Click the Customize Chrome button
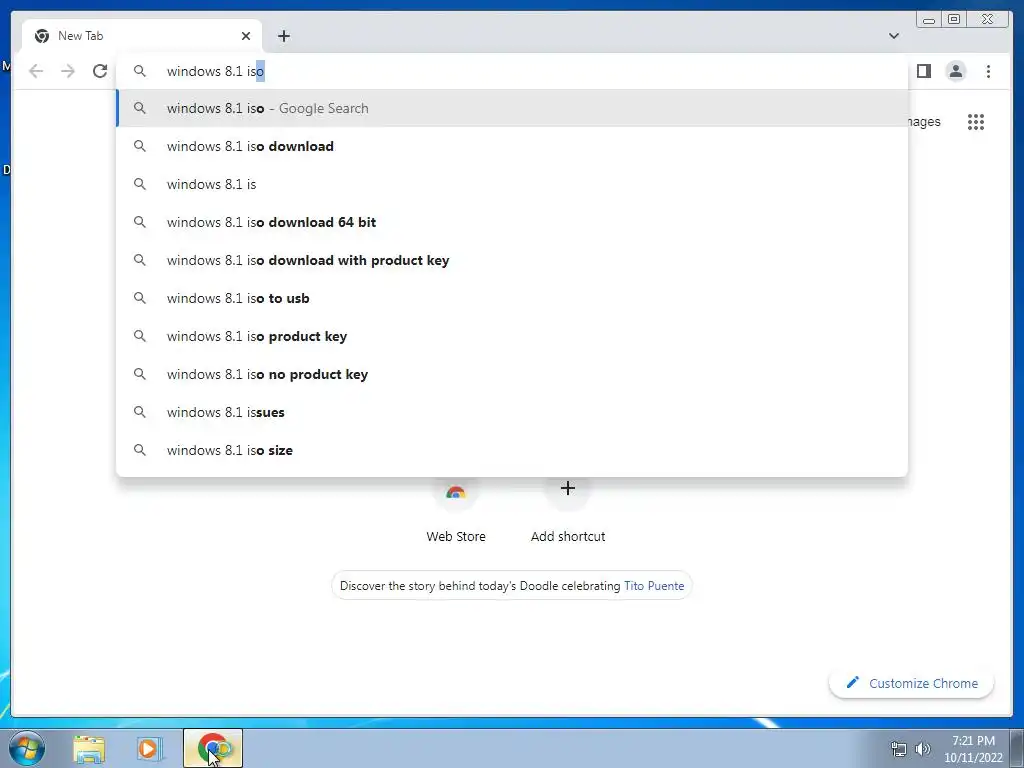This screenshot has width=1024, height=768. pyautogui.click(x=912, y=683)
